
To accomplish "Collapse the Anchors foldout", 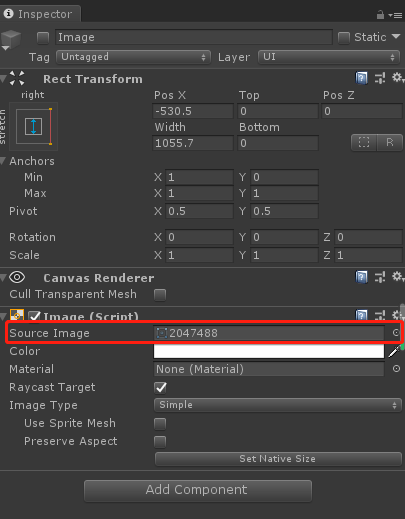I will pos(3,161).
